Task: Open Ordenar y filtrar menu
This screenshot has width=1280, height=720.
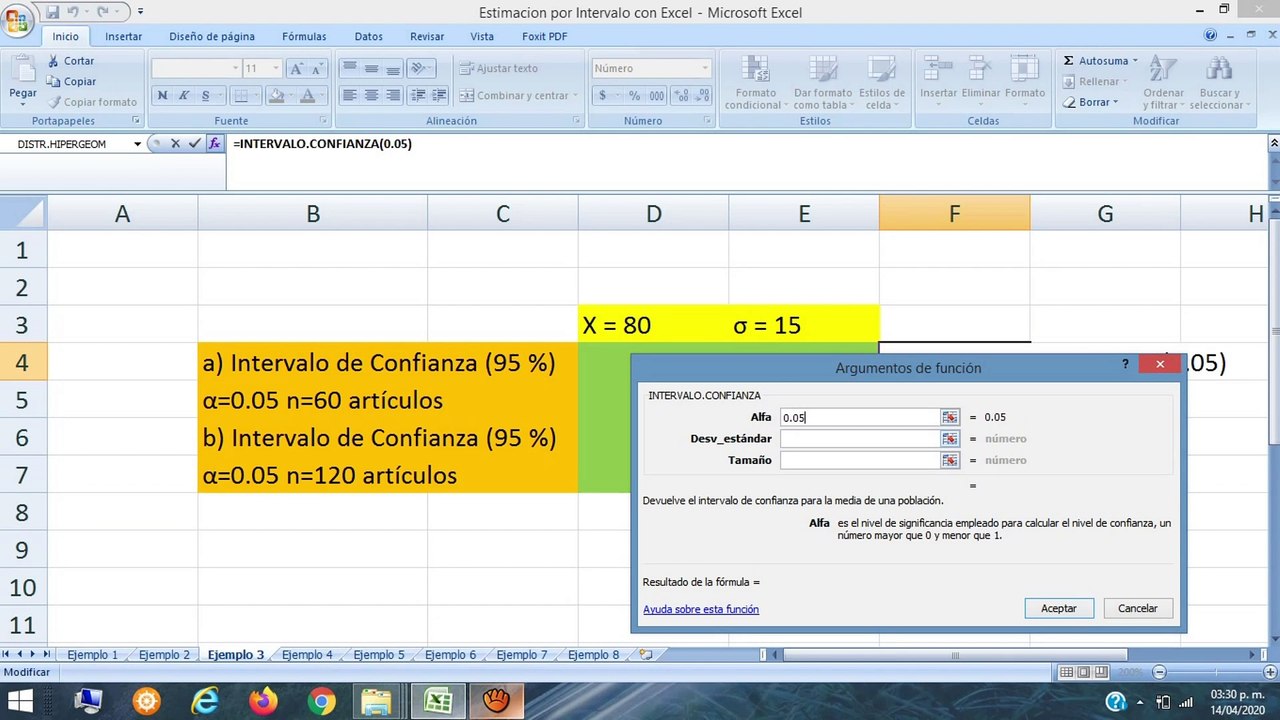Action: [1163, 82]
